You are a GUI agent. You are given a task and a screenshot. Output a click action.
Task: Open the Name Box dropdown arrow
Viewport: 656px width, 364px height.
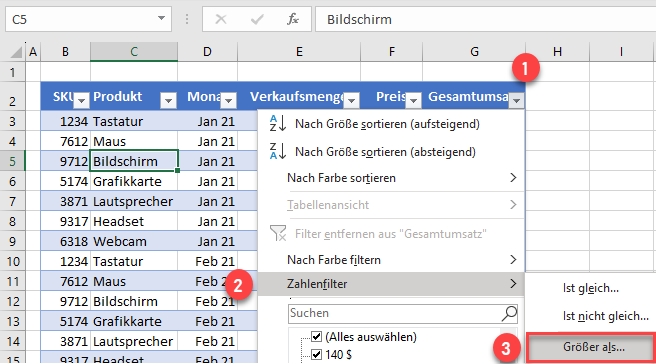[x=161, y=18]
